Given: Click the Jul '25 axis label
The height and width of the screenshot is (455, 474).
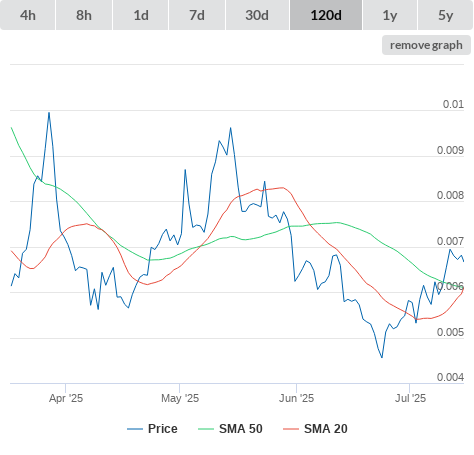Looking at the screenshot, I should tap(410, 398).
